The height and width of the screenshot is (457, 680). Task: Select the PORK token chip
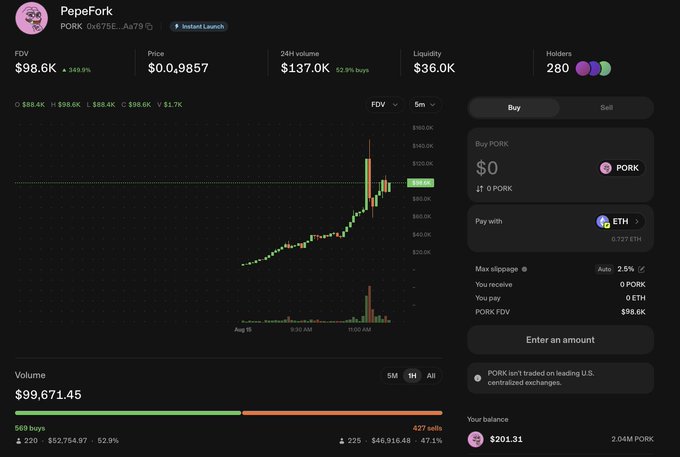tap(620, 168)
